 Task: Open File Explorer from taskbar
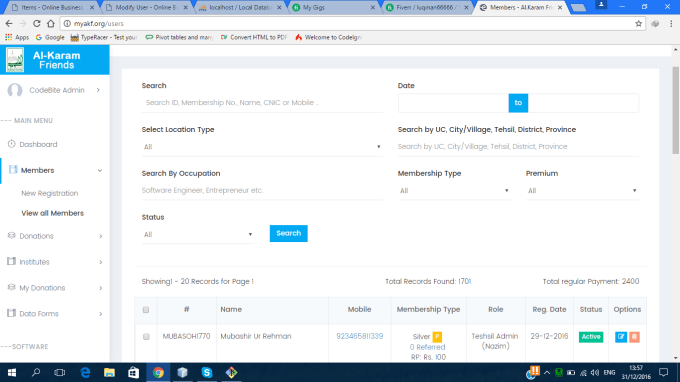click(109, 372)
